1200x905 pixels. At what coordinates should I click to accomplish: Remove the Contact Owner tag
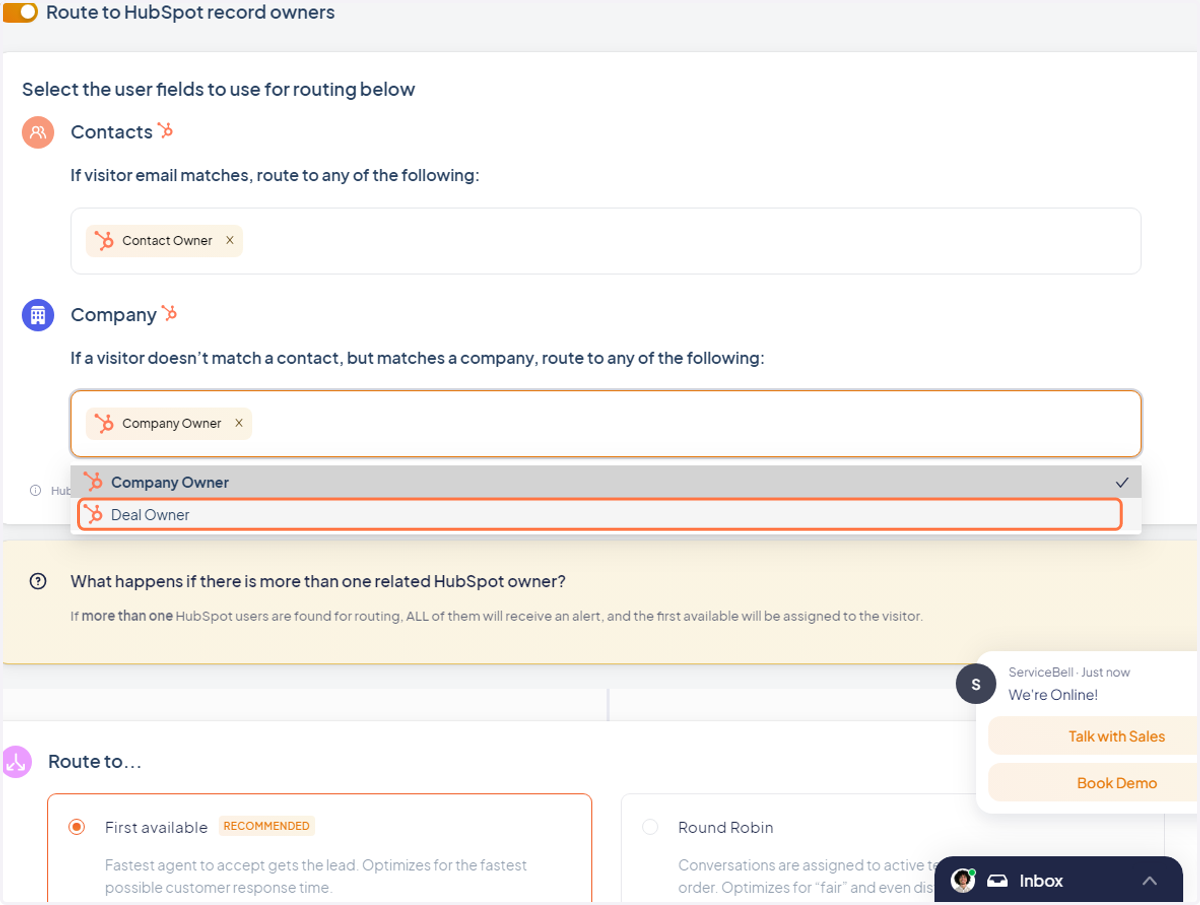pyautogui.click(x=230, y=240)
